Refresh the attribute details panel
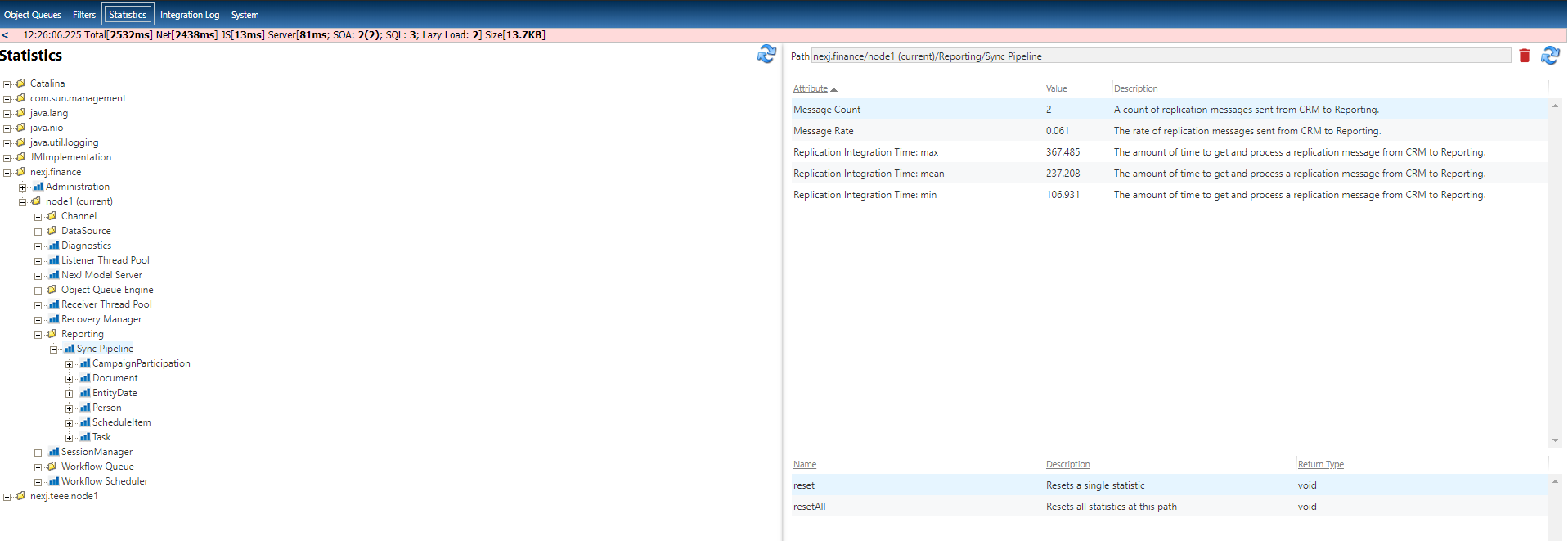This screenshot has height=541, width=1568. [x=1550, y=56]
